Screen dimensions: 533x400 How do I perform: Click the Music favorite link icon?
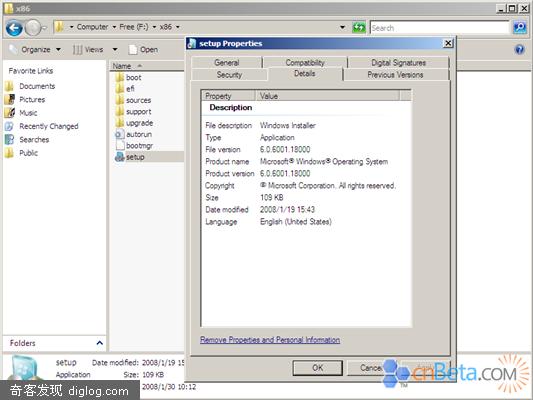[x=10, y=112]
